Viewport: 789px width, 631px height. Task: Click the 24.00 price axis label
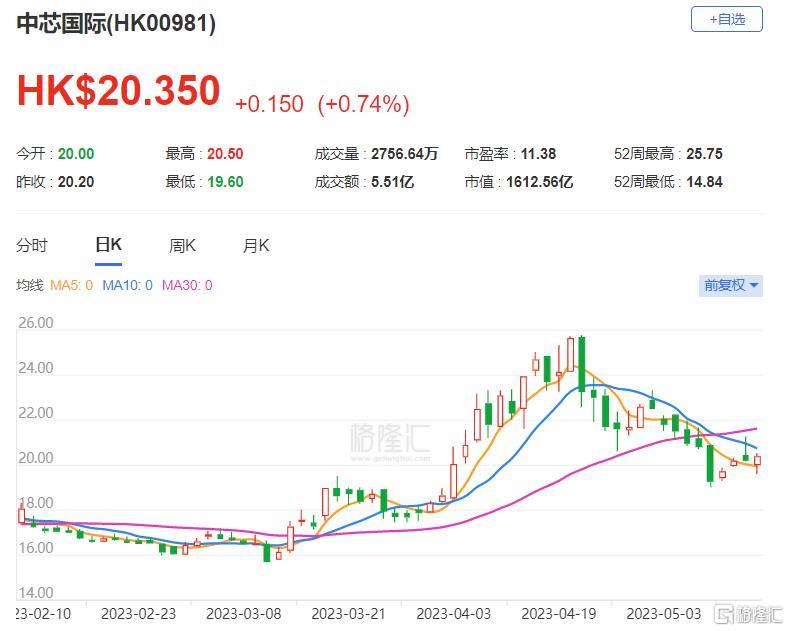(x=36, y=368)
